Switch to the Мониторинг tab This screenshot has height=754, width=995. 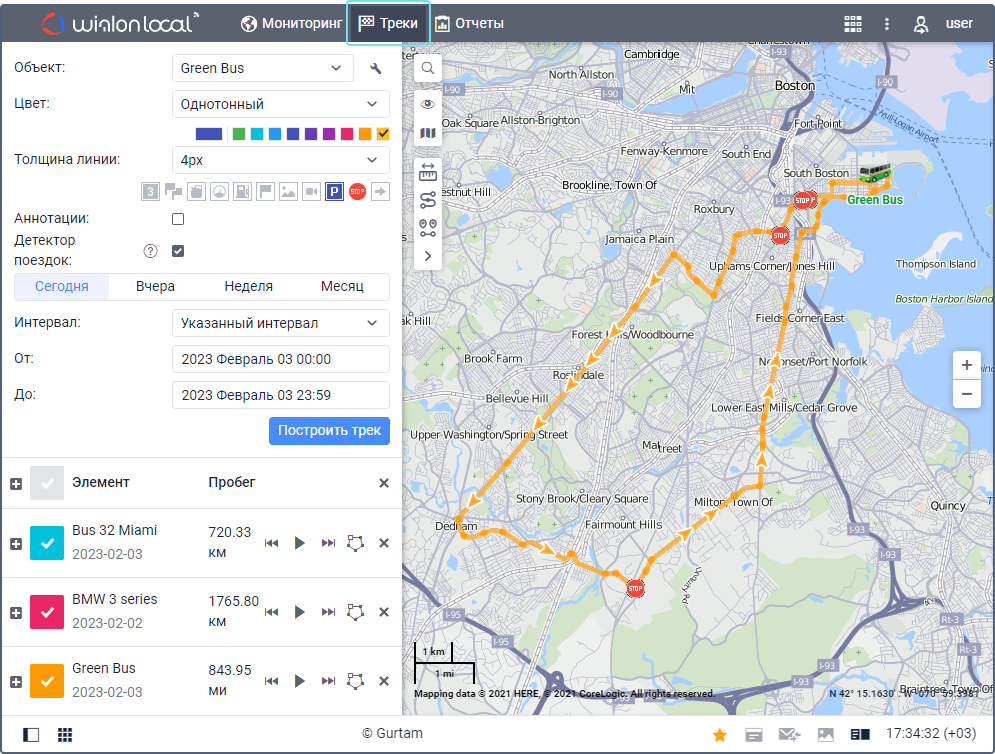(x=292, y=23)
